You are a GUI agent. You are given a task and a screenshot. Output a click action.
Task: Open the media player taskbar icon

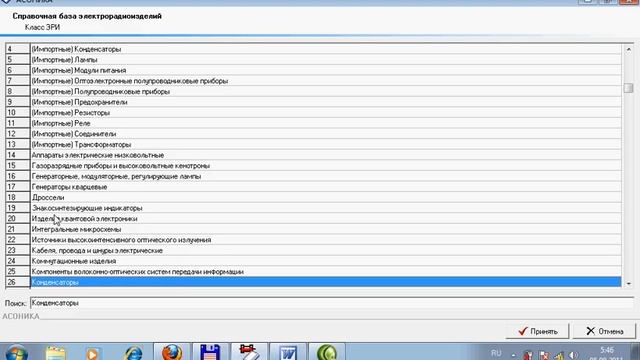93,353
